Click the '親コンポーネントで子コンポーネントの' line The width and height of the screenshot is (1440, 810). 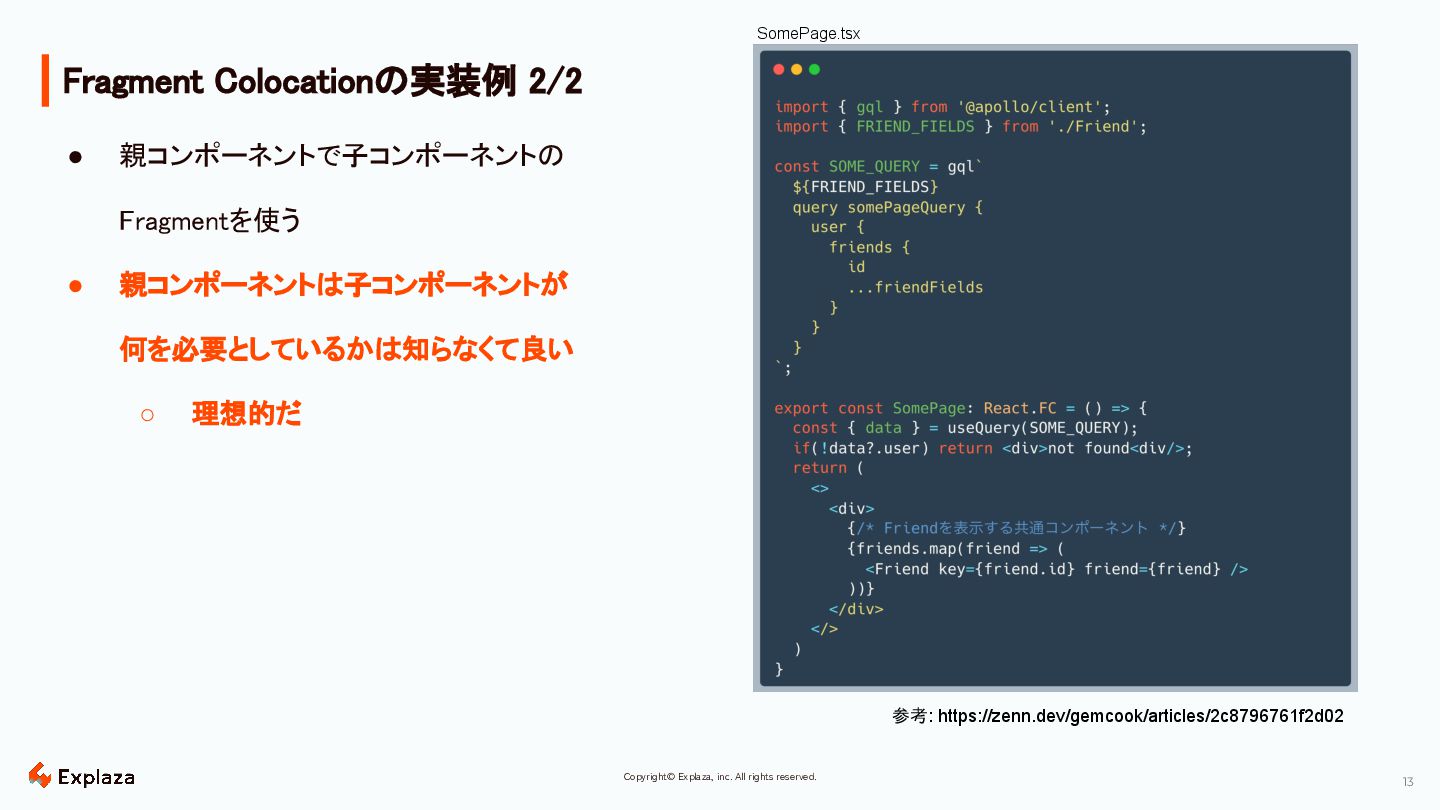[x=341, y=156]
